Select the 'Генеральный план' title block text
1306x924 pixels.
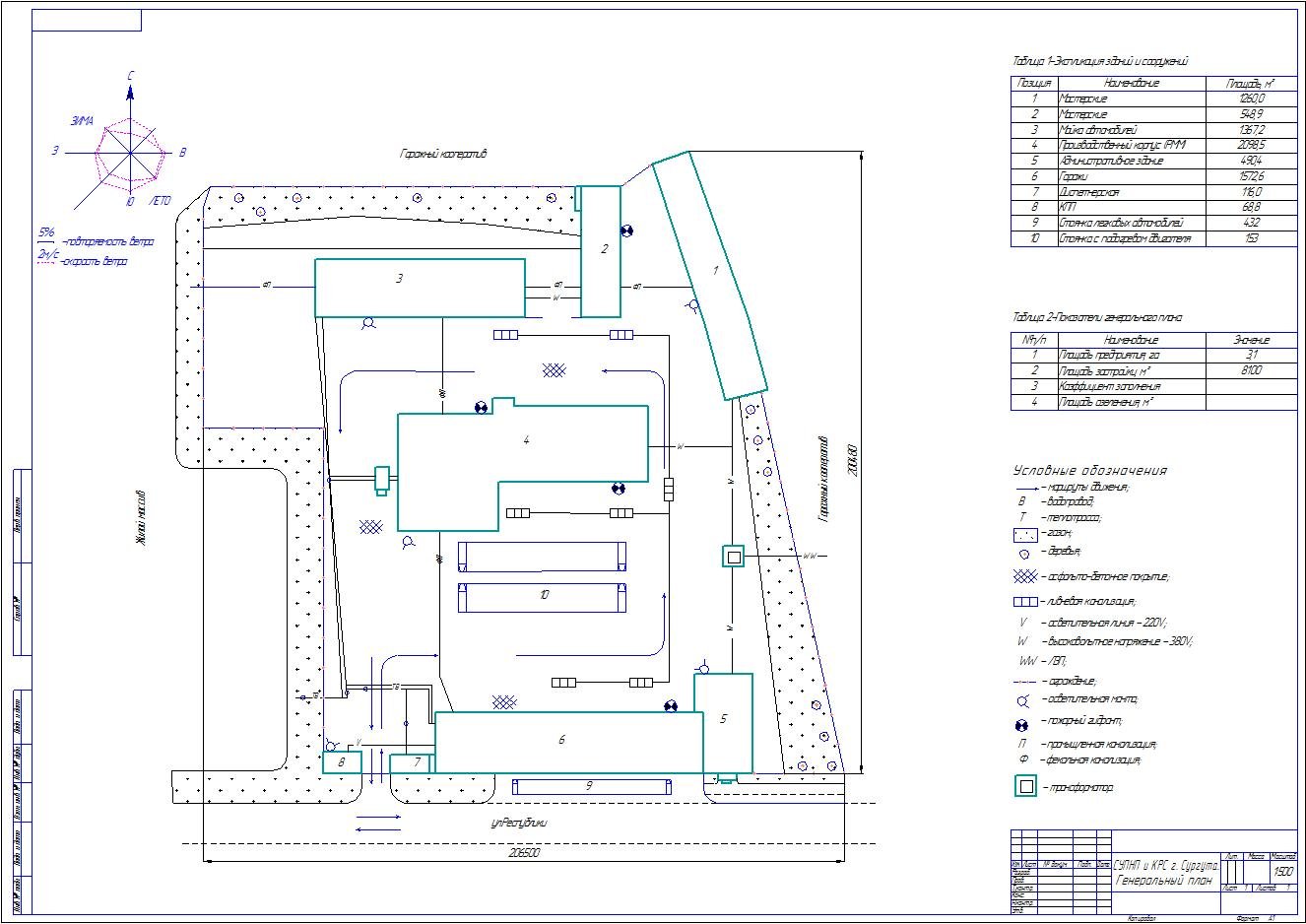click(1165, 879)
